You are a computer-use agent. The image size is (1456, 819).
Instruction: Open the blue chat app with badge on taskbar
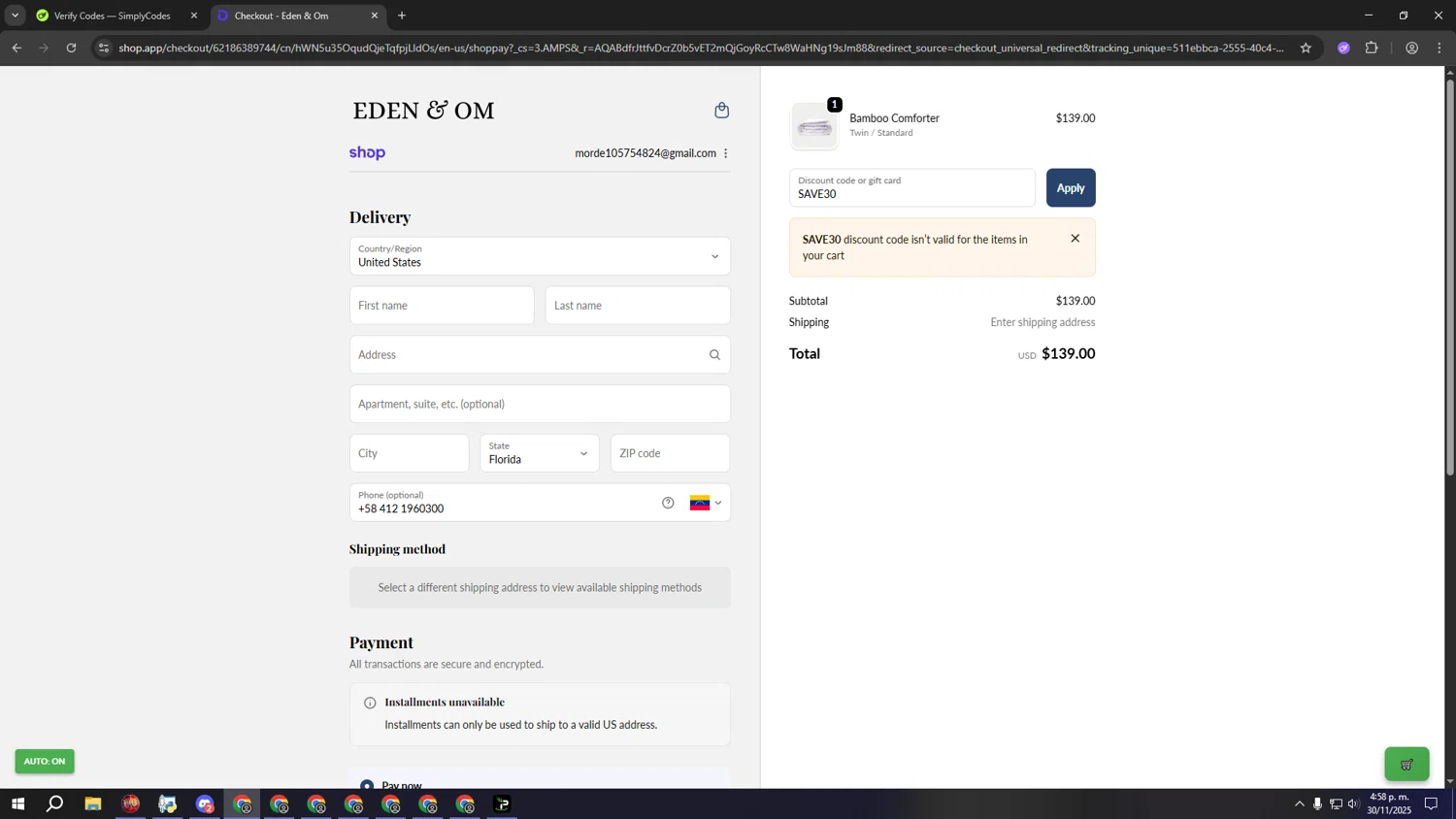tap(205, 803)
